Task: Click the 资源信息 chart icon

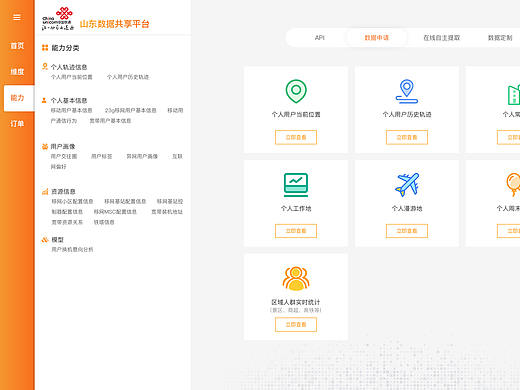Action: 45,191
